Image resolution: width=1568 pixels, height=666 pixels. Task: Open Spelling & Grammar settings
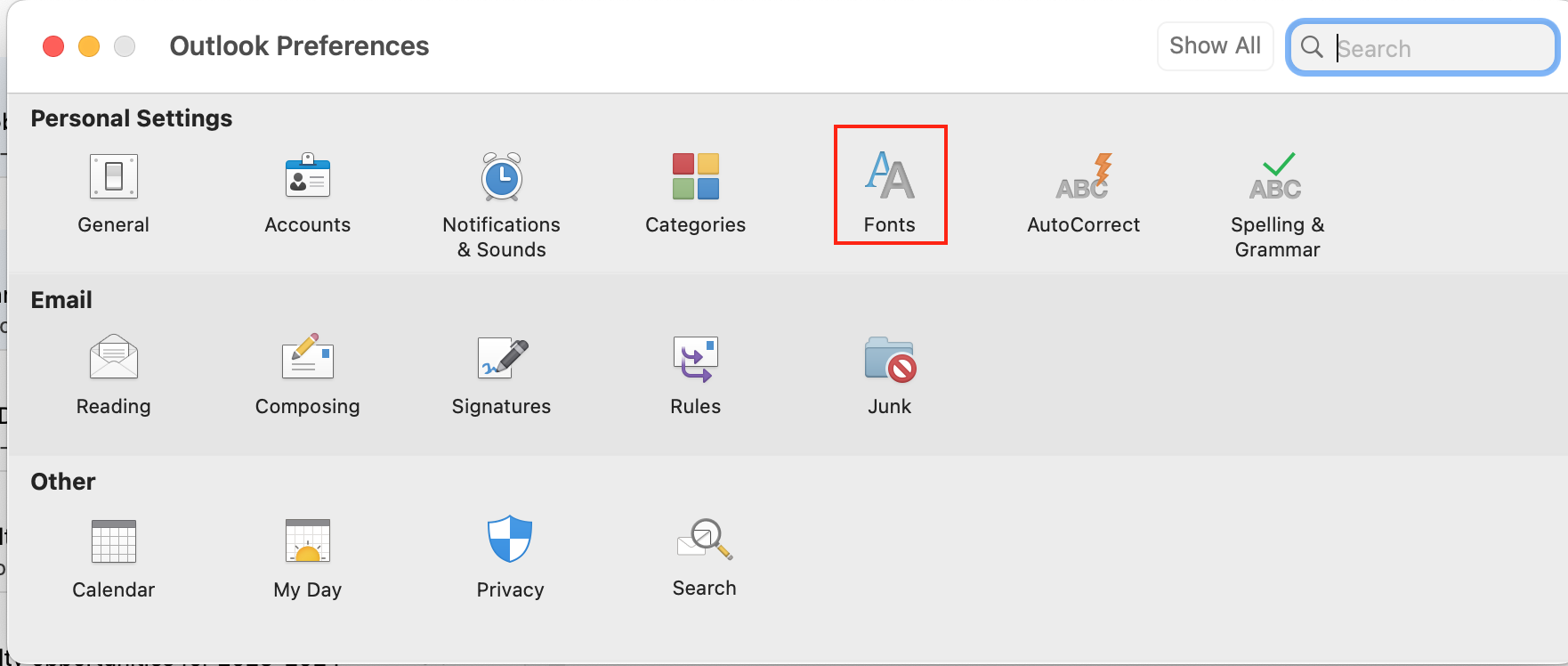(1278, 206)
